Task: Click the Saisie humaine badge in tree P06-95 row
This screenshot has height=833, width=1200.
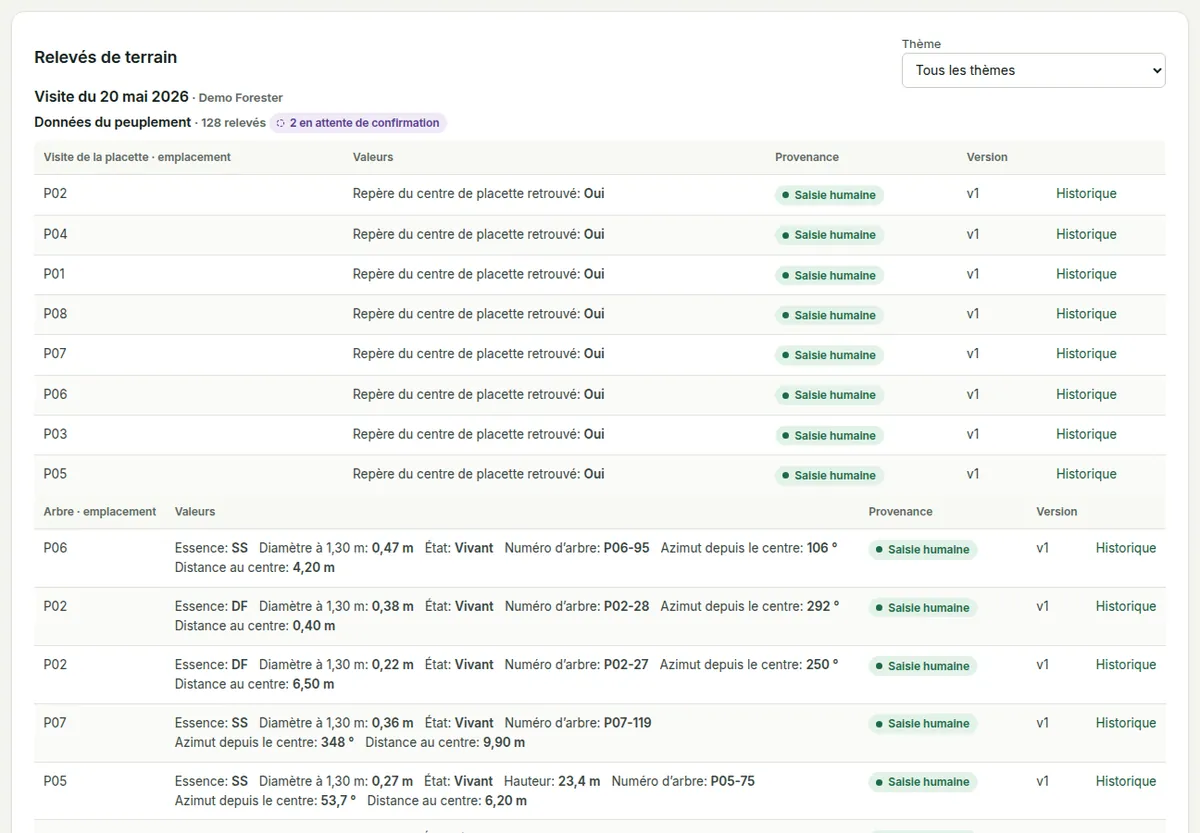Action: [x=923, y=549]
